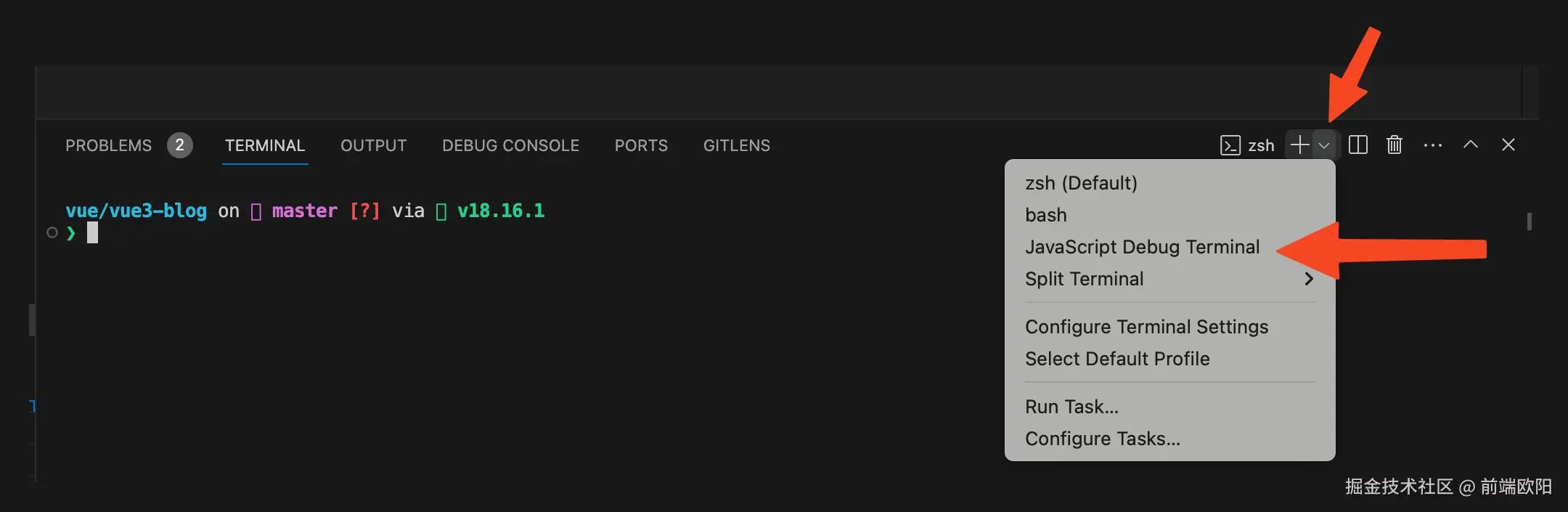Screen dimensions: 1568x512
Task: Open the terminal profile dropdown chevron
Action: 1325,145
